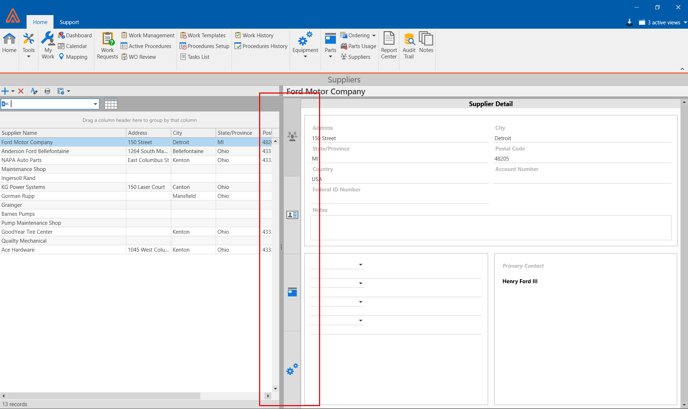Expand the Ordering dropdown
Viewport: 688px width, 409px height.
(x=374, y=35)
